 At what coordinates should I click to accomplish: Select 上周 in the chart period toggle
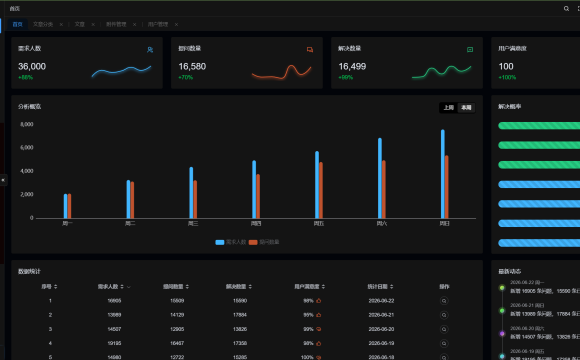coord(448,108)
